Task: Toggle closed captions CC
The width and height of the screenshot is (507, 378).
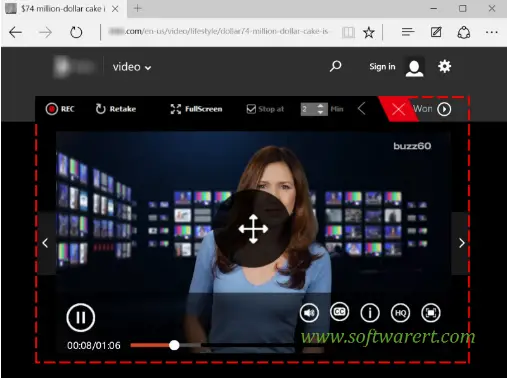Action: pyautogui.click(x=339, y=312)
